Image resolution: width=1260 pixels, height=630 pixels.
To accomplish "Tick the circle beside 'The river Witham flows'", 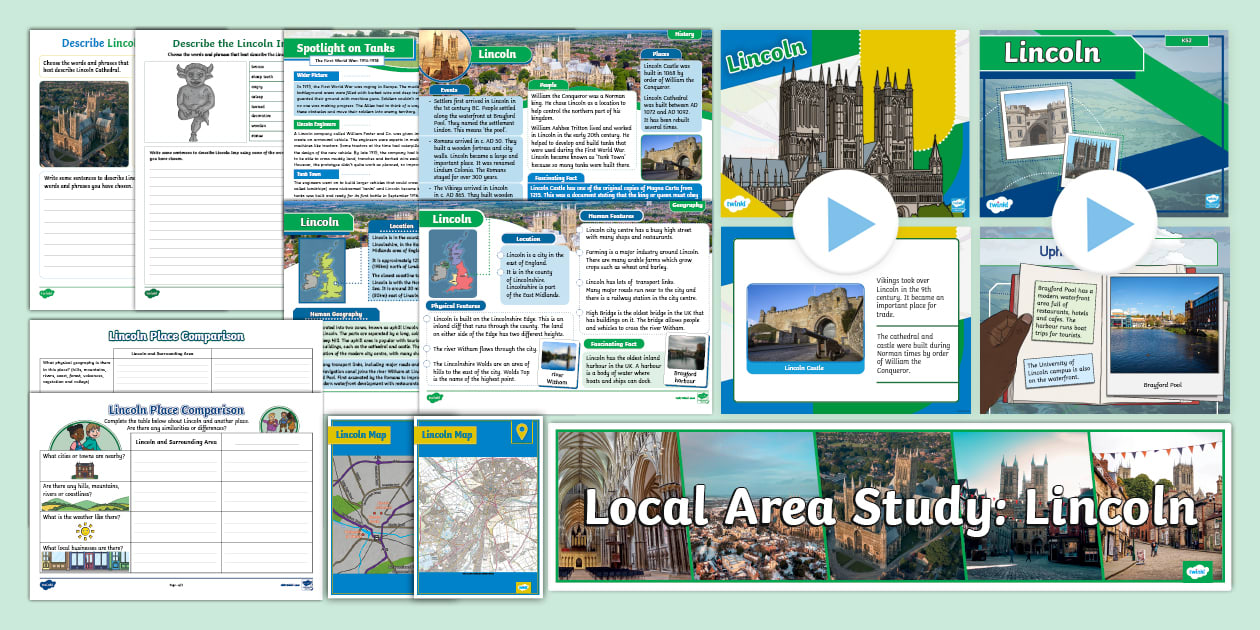I will coord(427,349).
